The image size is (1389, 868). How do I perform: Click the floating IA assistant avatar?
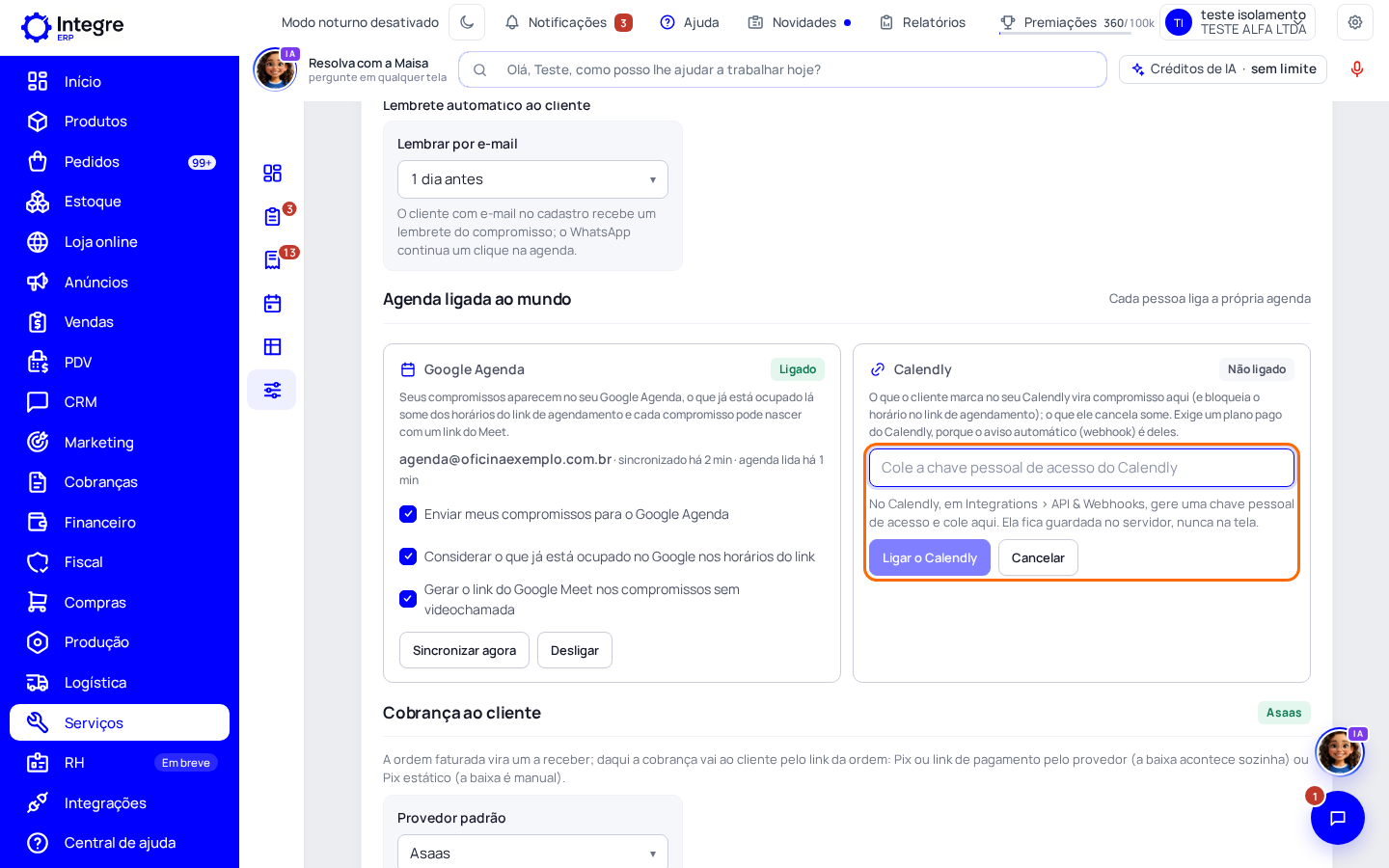click(1340, 752)
